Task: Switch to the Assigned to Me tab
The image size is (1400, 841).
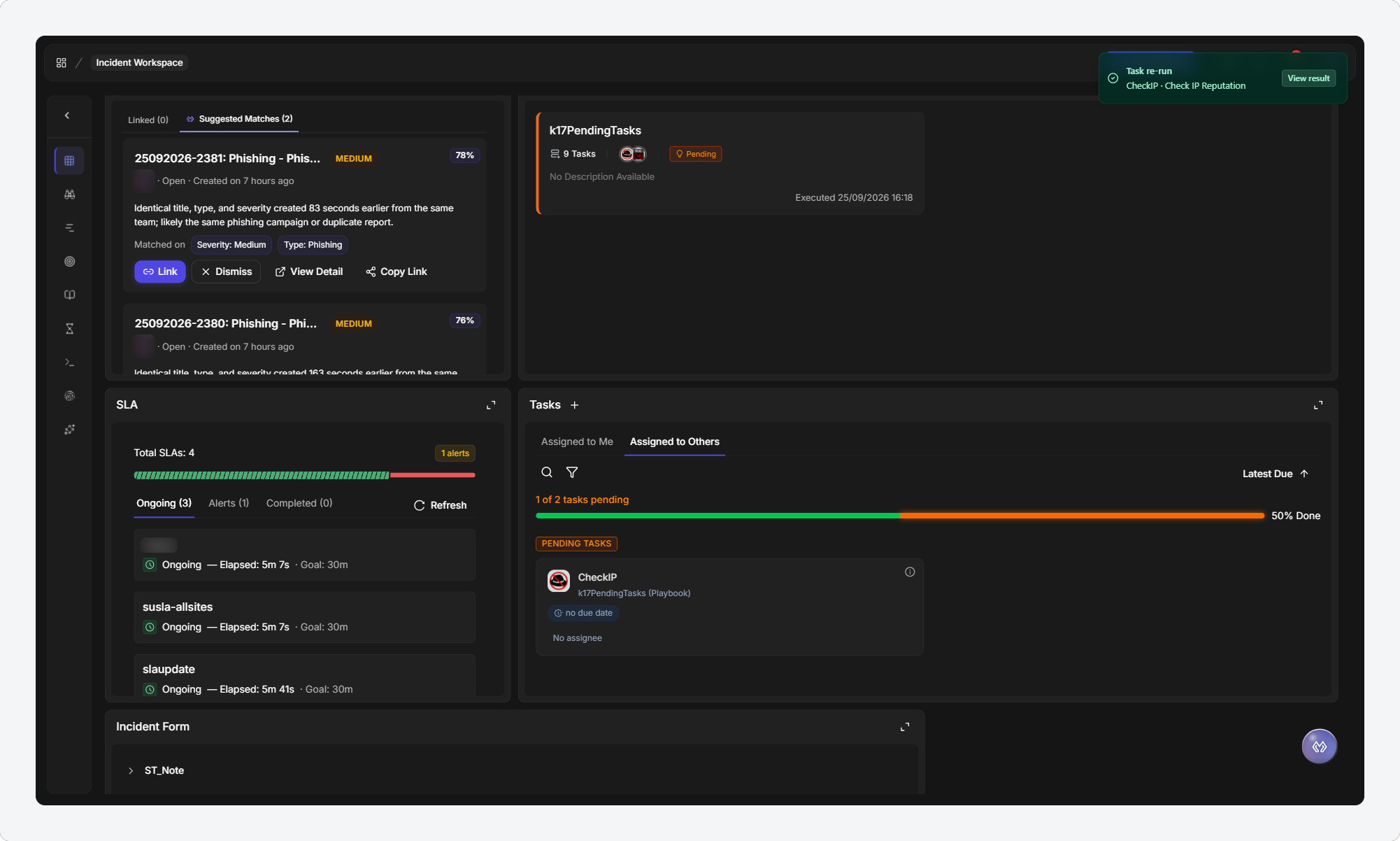Action: click(x=577, y=441)
